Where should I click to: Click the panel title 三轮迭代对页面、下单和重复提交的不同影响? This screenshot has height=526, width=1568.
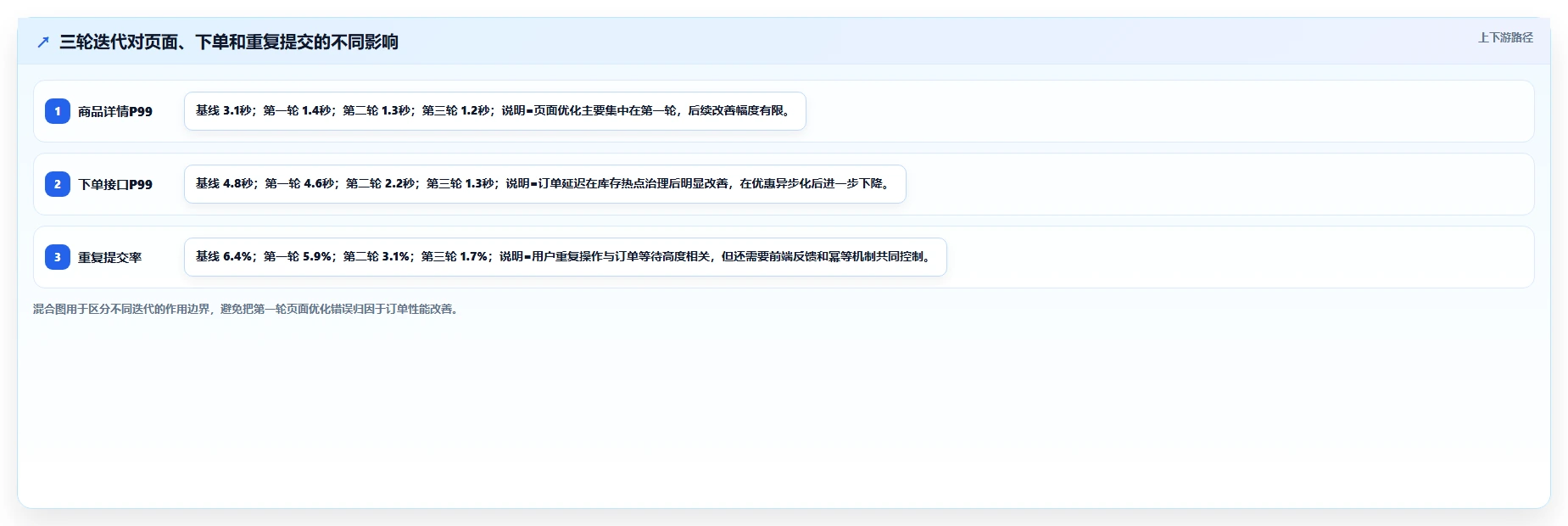(229, 42)
